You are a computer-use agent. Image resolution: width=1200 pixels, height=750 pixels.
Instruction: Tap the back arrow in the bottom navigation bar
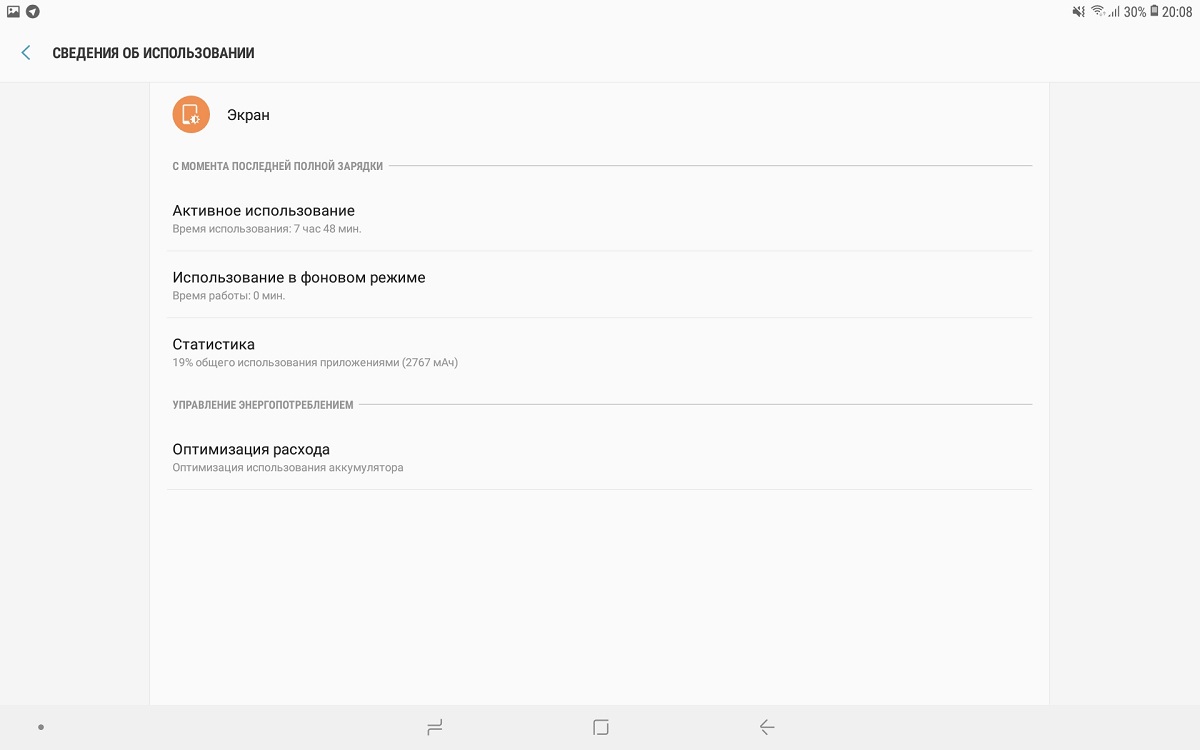pos(766,728)
